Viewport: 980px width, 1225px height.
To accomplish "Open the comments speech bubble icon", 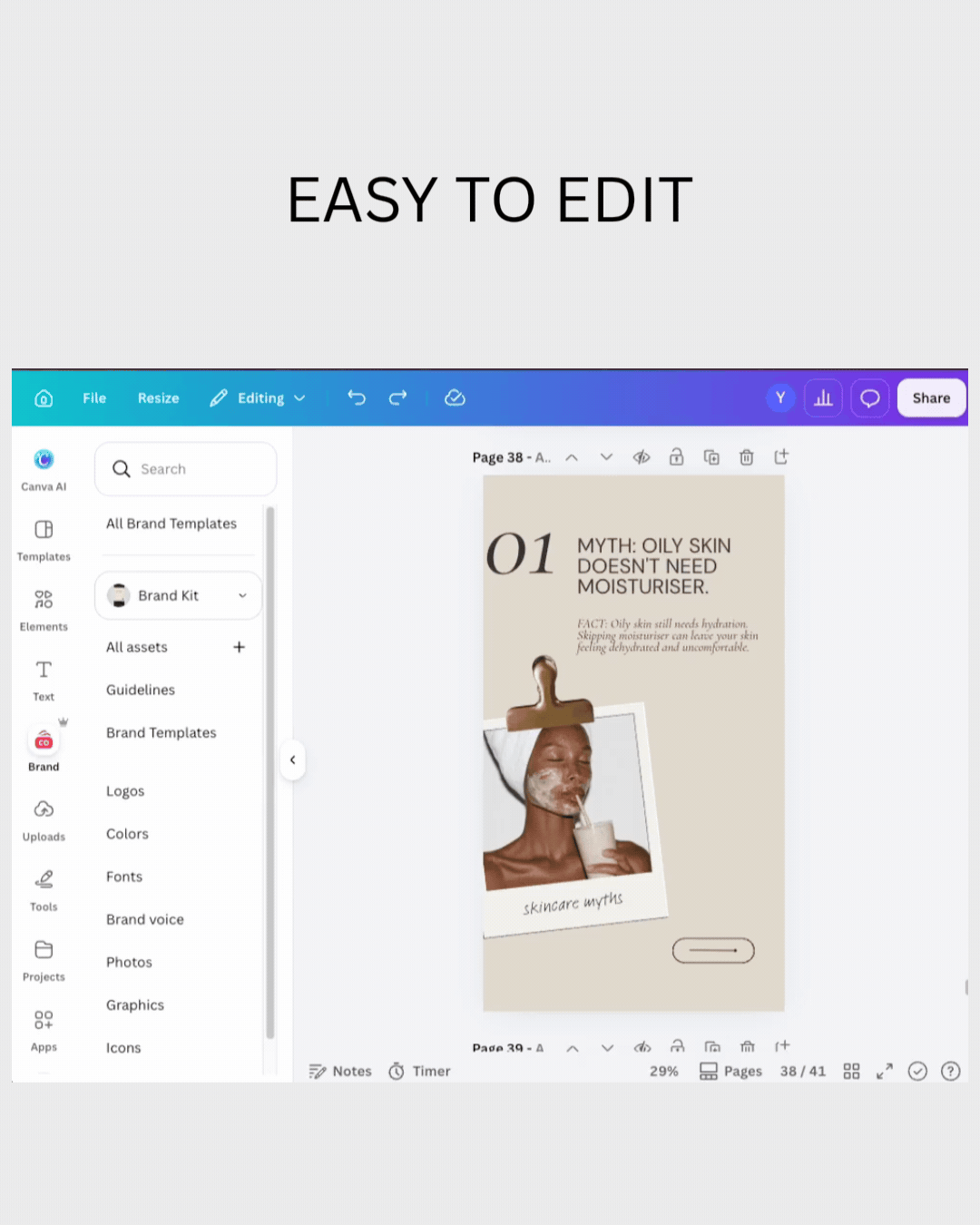I will 869,397.
